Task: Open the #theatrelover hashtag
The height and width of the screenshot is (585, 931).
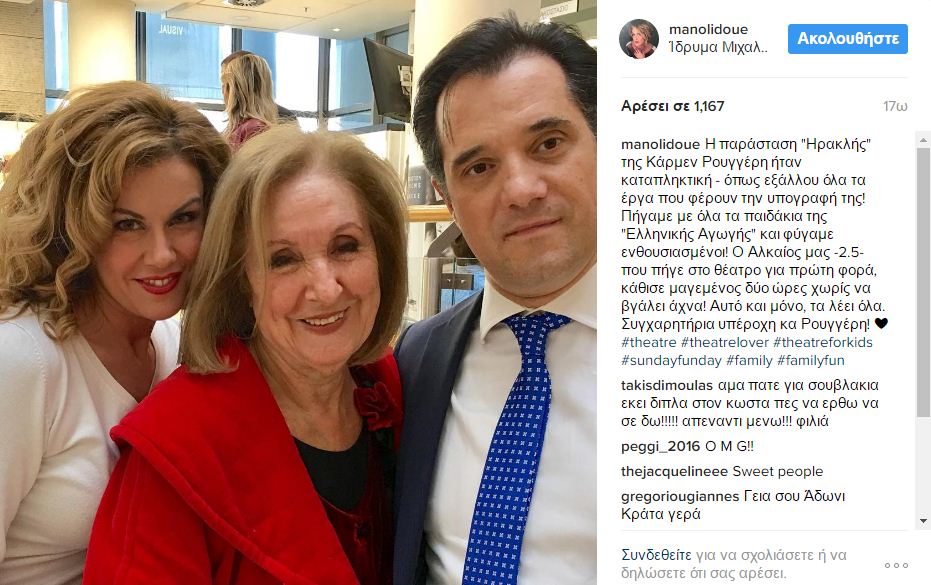Action: tap(724, 342)
